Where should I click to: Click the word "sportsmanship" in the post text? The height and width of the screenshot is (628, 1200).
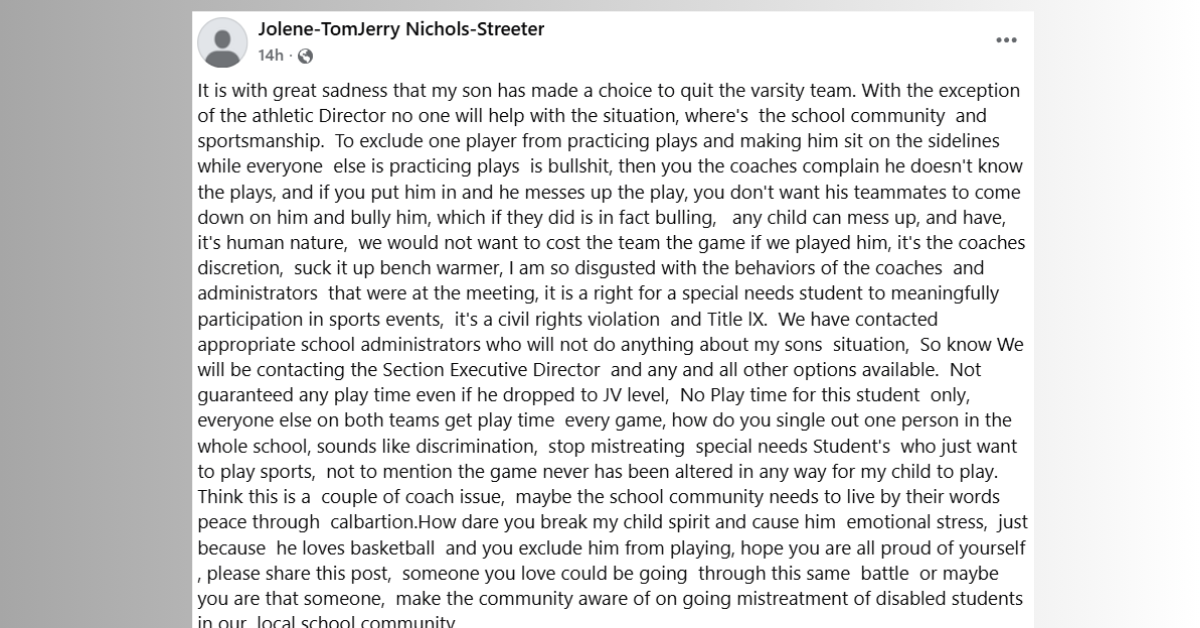255,141
